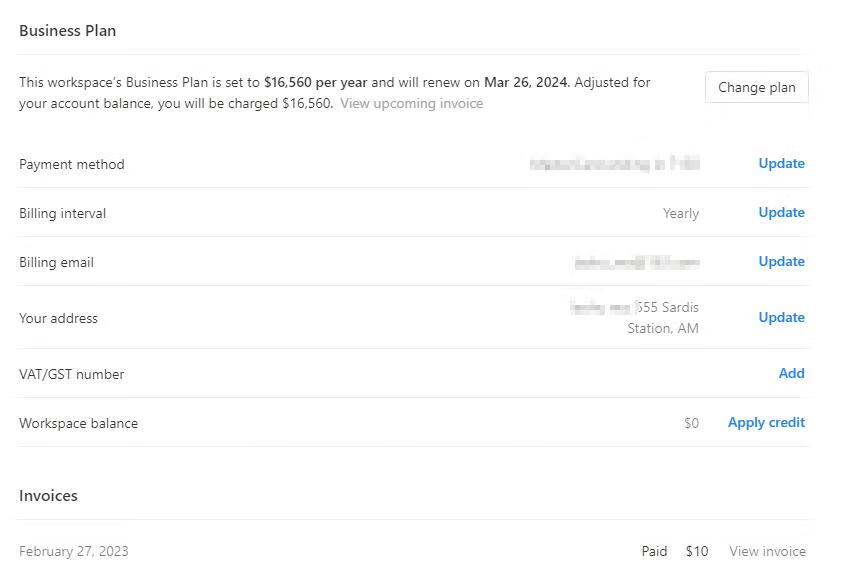The height and width of the screenshot is (588, 842).
Task: Update the payment method
Action: [781, 163]
